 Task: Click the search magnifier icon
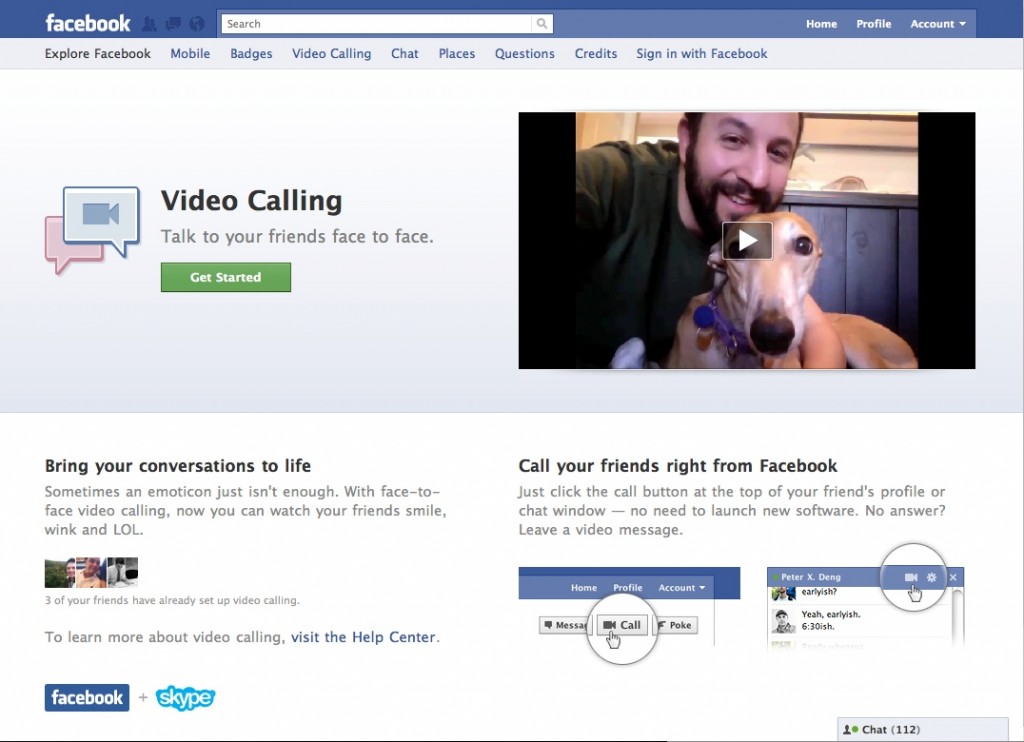(x=542, y=24)
